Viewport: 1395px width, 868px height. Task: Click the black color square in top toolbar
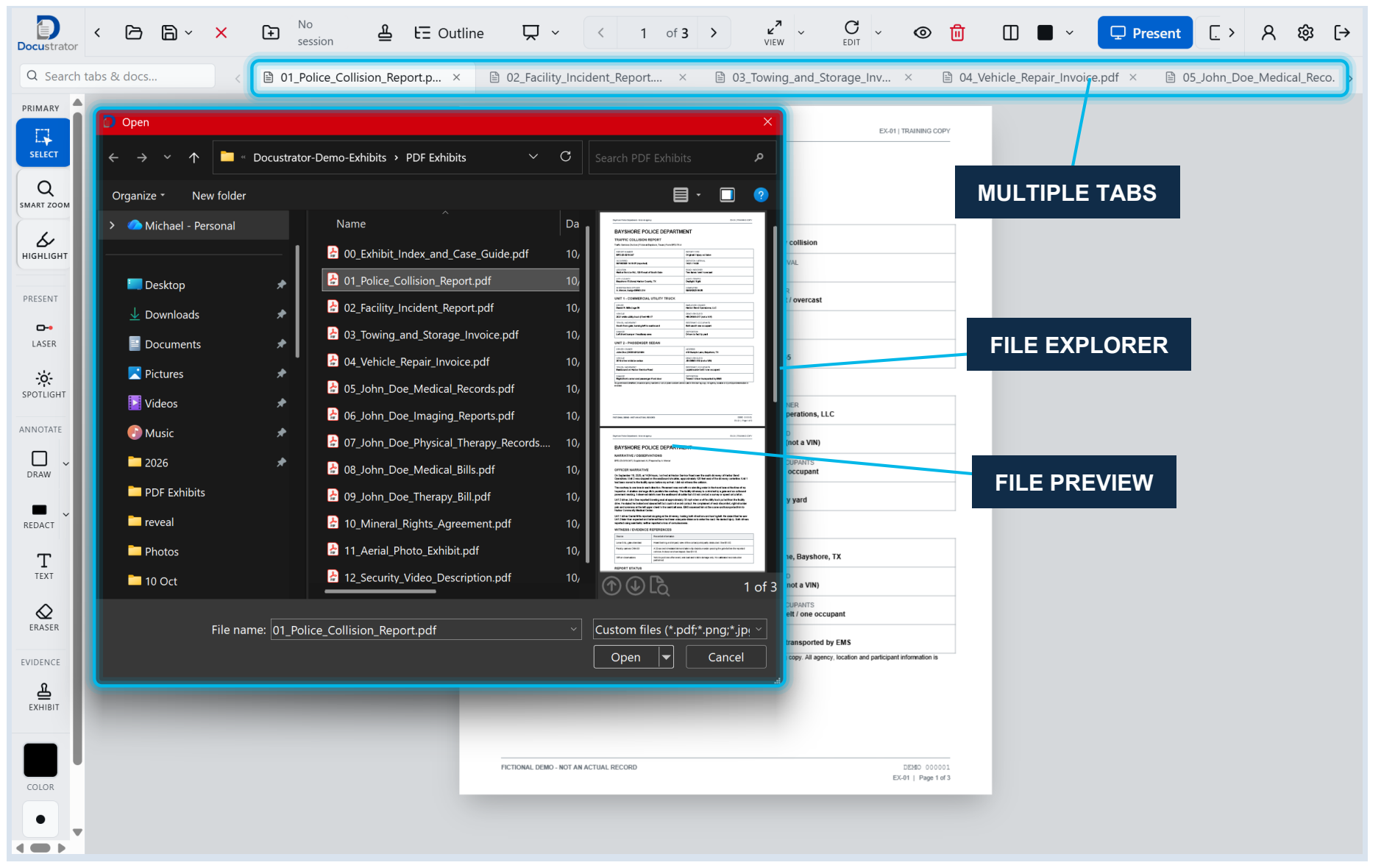pyautogui.click(x=1045, y=32)
